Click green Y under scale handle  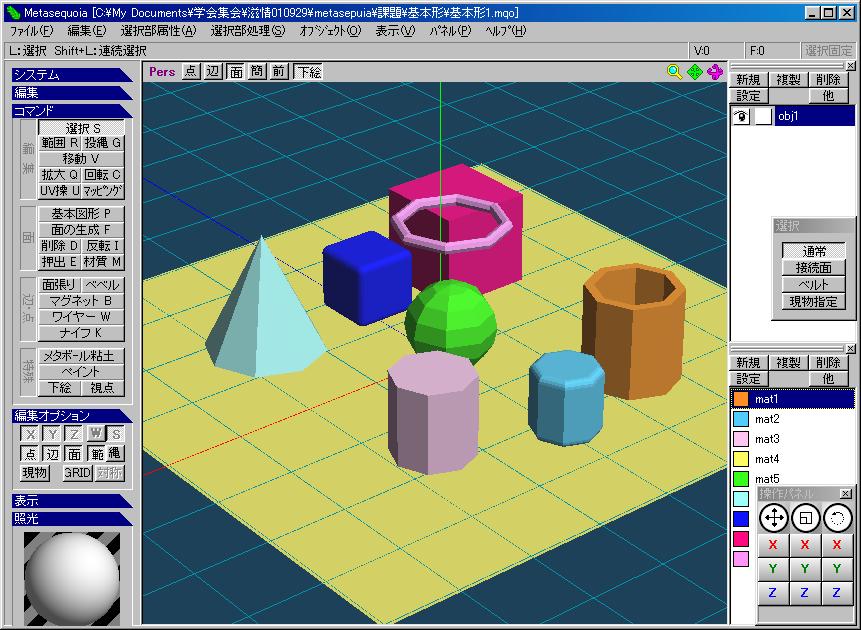point(805,568)
